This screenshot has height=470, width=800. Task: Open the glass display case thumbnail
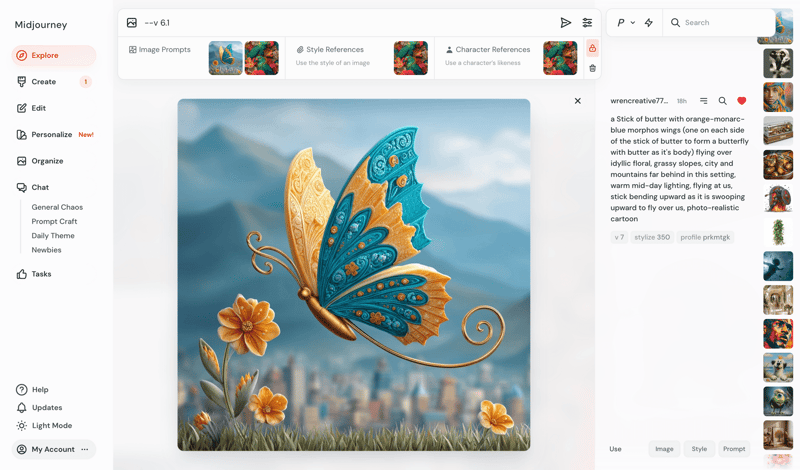[x=778, y=131]
